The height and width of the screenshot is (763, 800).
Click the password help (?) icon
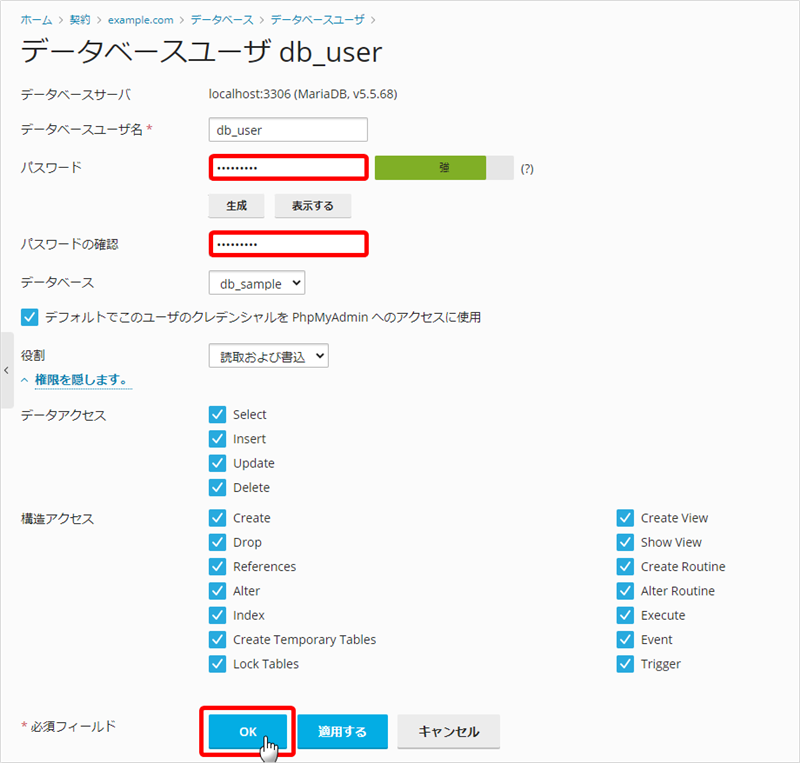(527, 169)
